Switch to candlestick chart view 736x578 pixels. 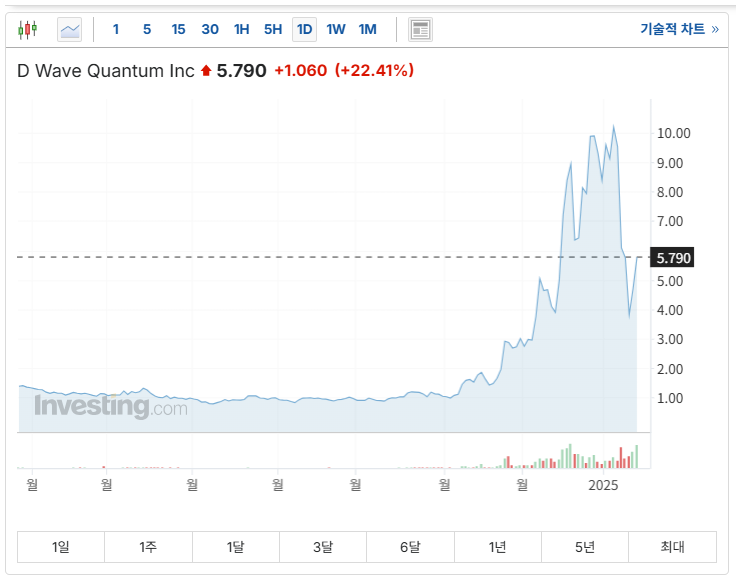(27, 30)
